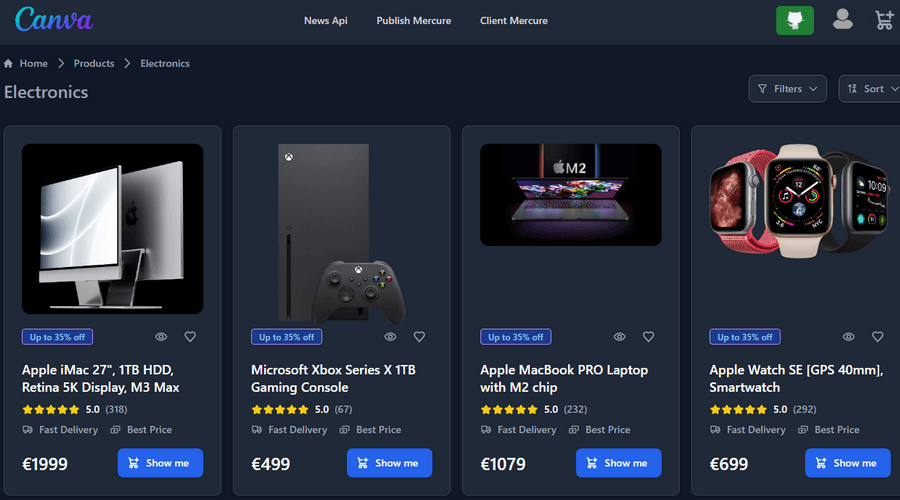Screen dimensions: 900x500
Task: Click heart icon on Apple MacBook PRO
Action: [648, 337]
